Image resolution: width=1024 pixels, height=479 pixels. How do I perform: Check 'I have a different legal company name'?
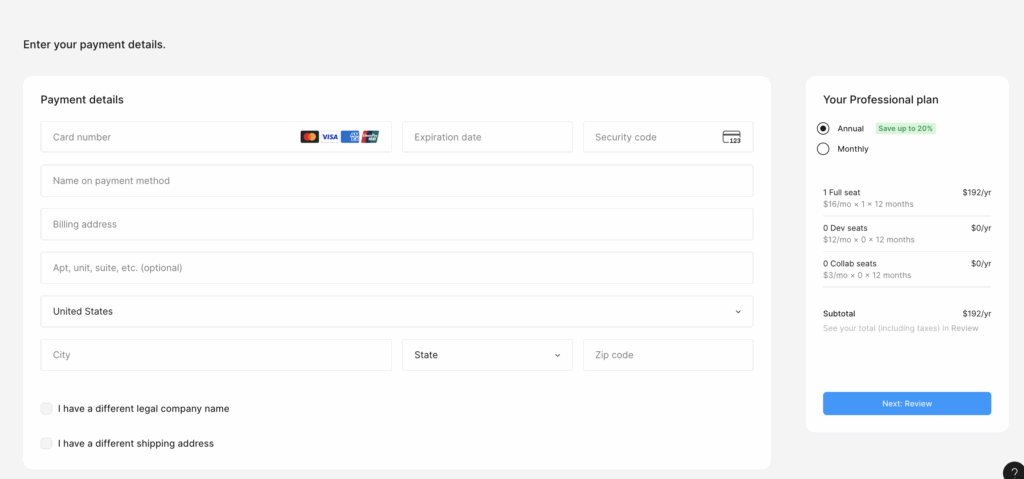47,409
